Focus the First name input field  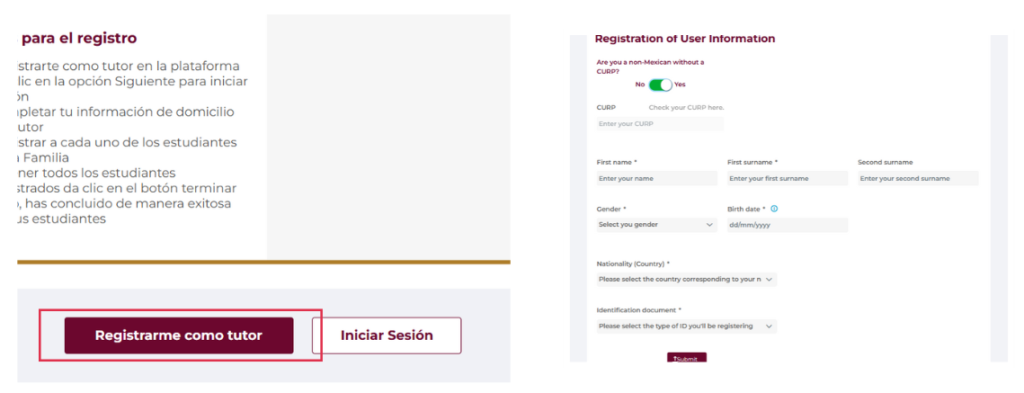click(x=656, y=178)
